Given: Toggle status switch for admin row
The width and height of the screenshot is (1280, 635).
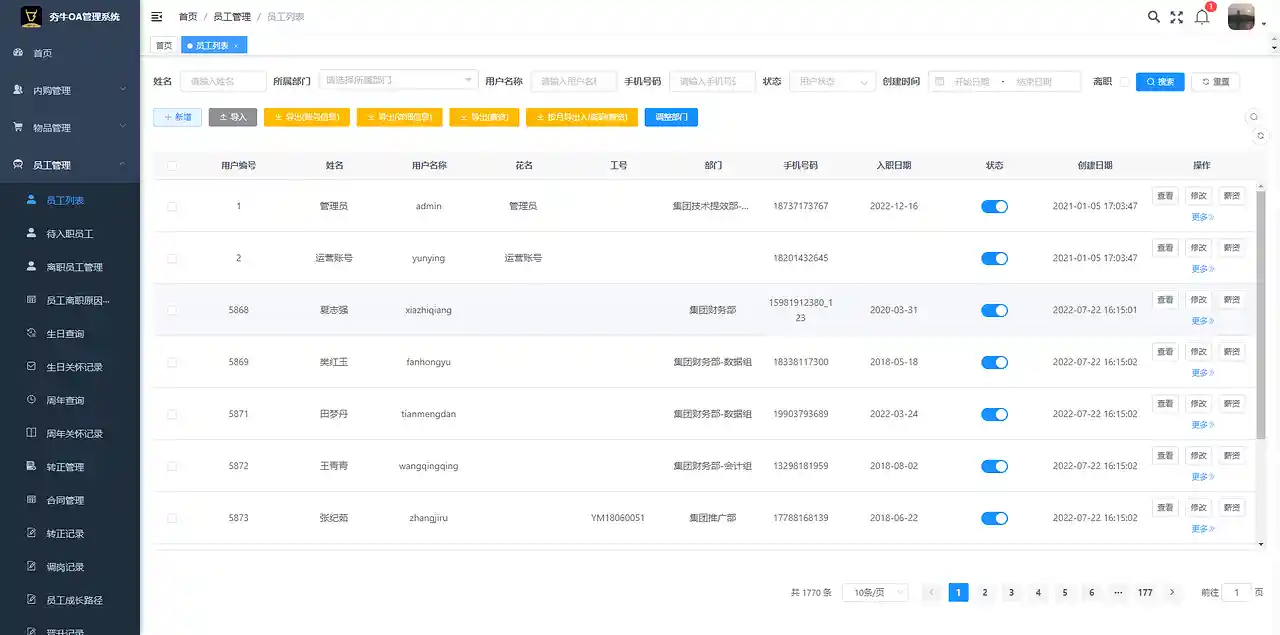Looking at the screenshot, I should [994, 206].
